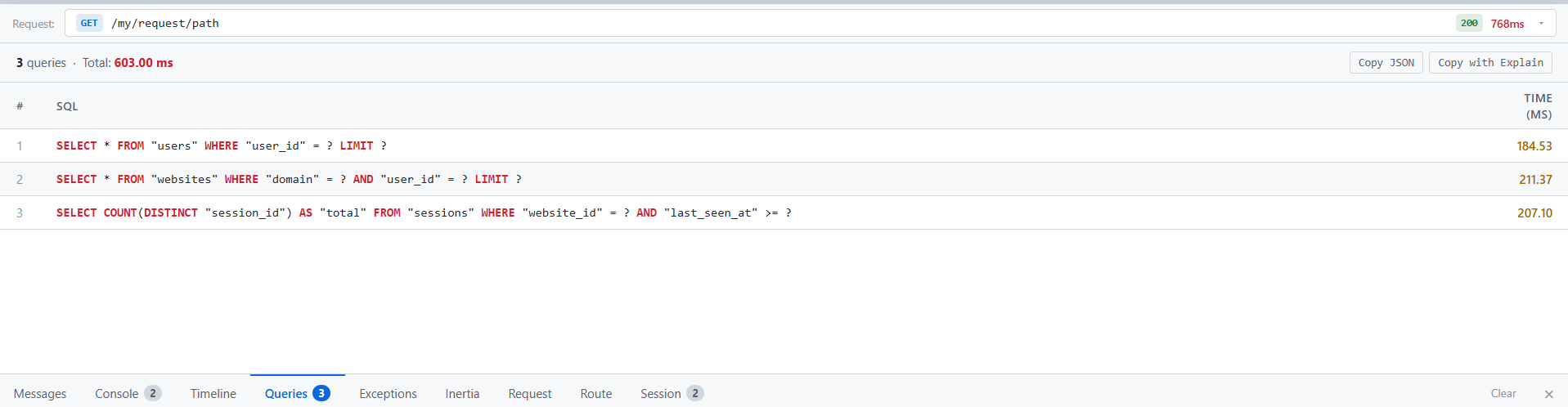Viewport: 1568px width, 407px height.
Task: Click the total 603.00 ms value
Action: pyautogui.click(x=143, y=63)
